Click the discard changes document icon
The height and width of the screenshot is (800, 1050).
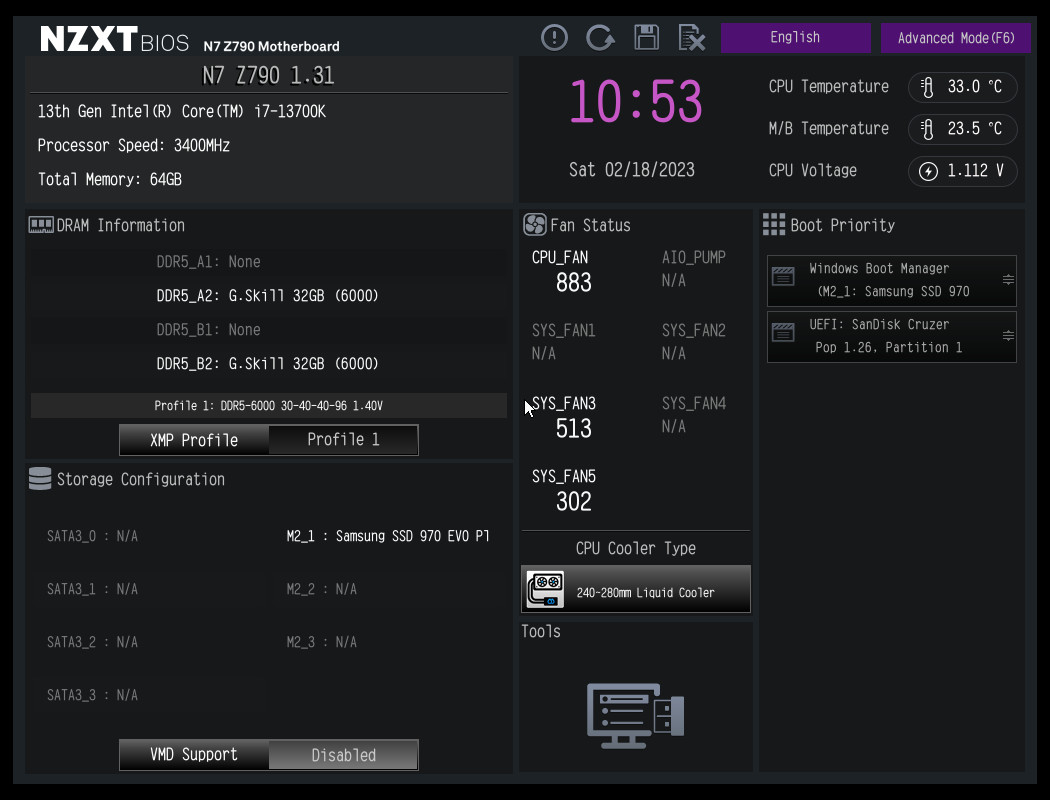tap(692, 38)
